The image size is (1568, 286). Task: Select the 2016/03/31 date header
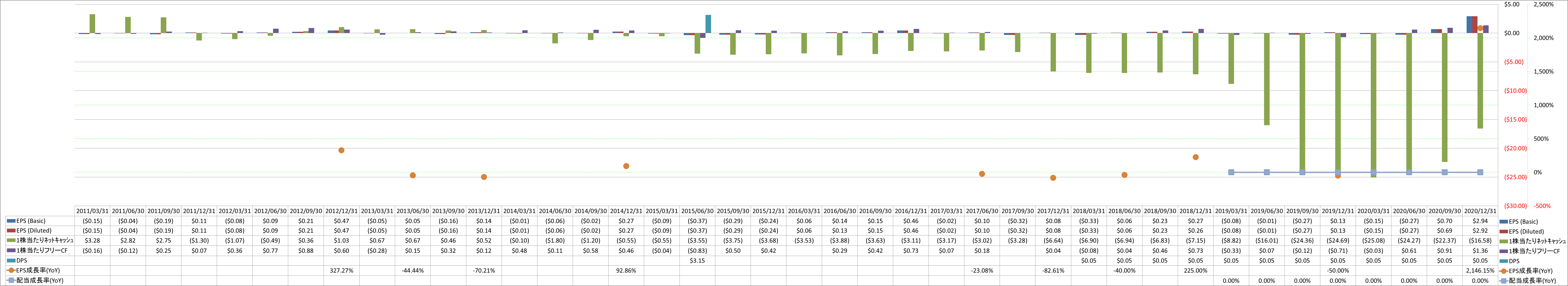point(804,211)
